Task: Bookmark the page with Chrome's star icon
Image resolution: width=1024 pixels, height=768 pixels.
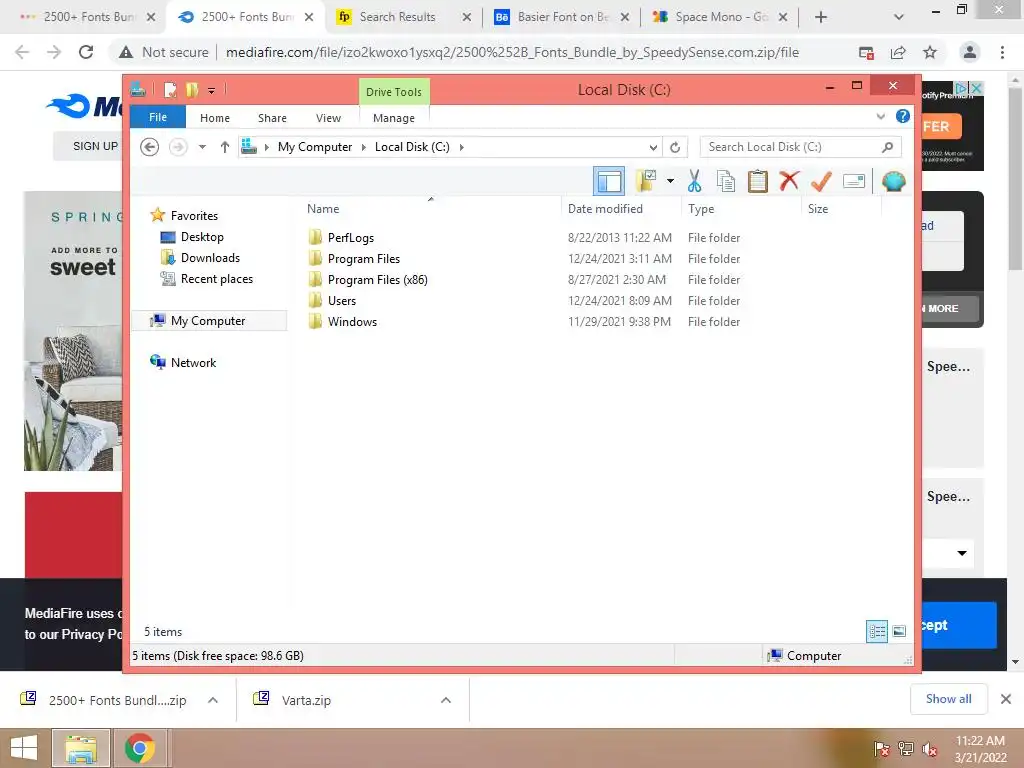Action: pyautogui.click(x=930, y=52)
